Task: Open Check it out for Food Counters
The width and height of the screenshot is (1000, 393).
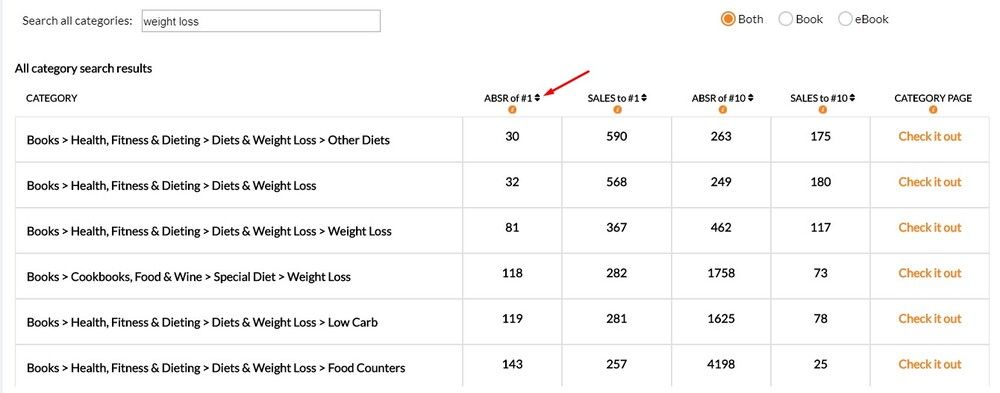Action: [929, 364]
